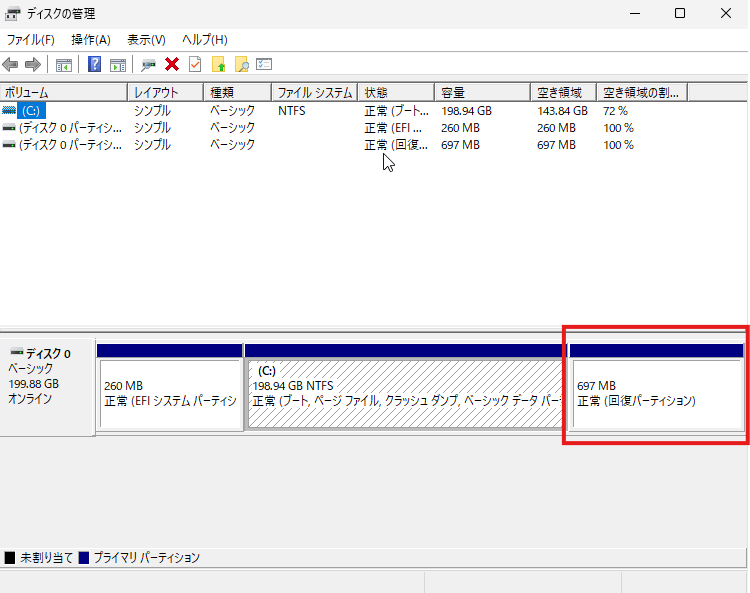Minimize the Disk Management window
Viewport: 750px width, 593px height.
pos(635,13)
